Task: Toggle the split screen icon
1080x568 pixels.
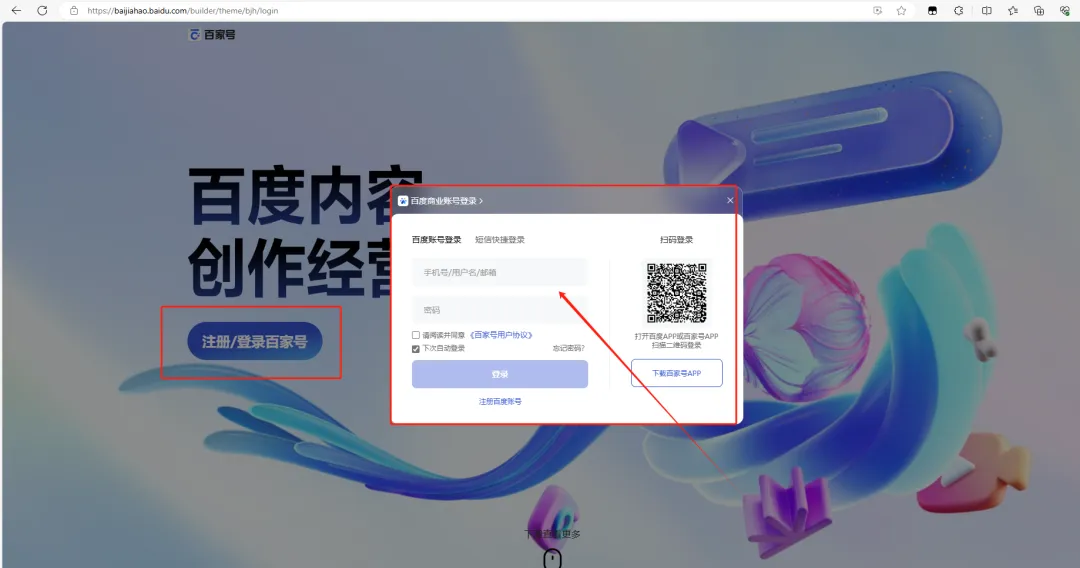Action: pos(986,10)
